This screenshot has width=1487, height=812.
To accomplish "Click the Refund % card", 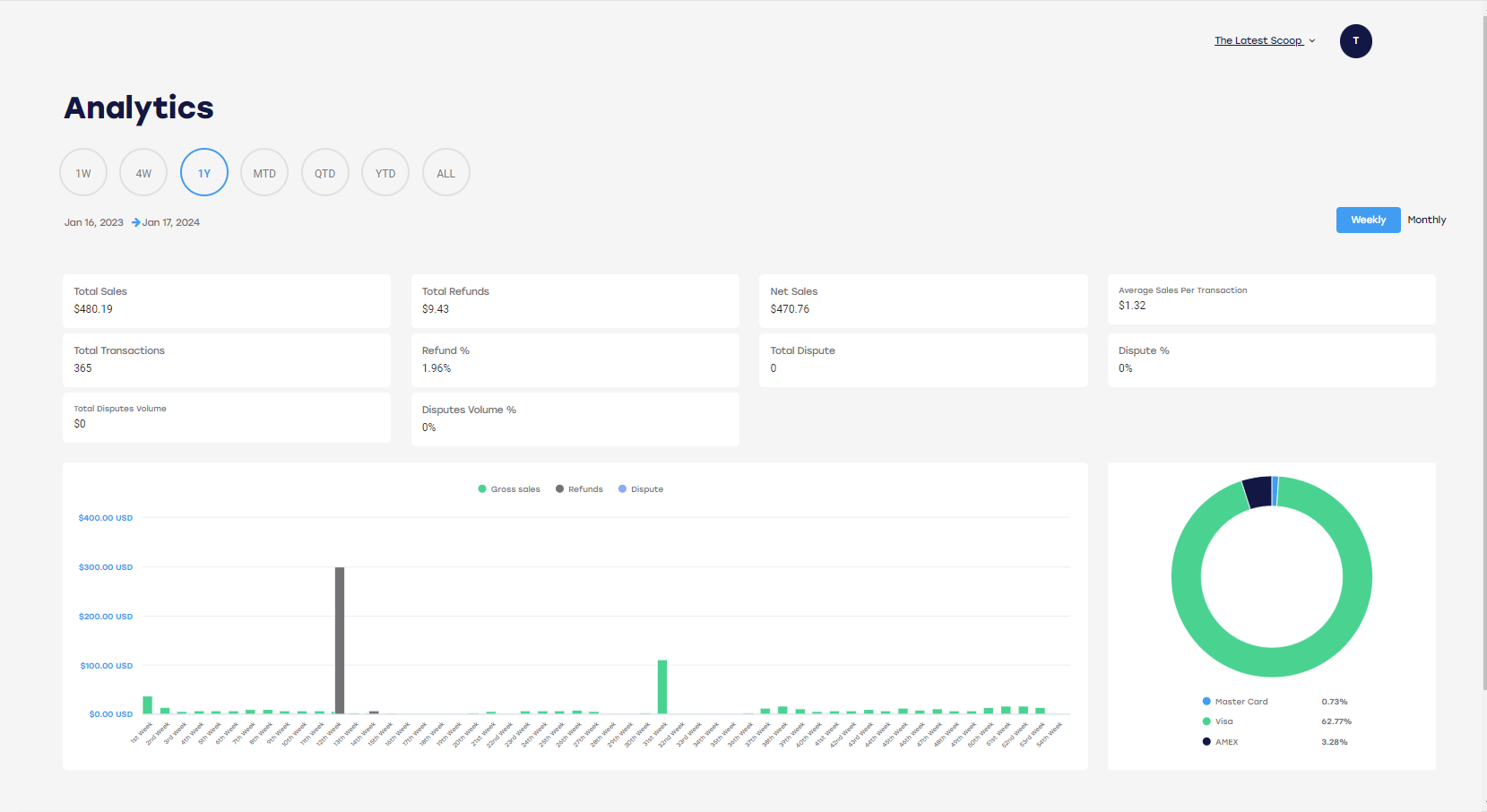I will 575,360.
